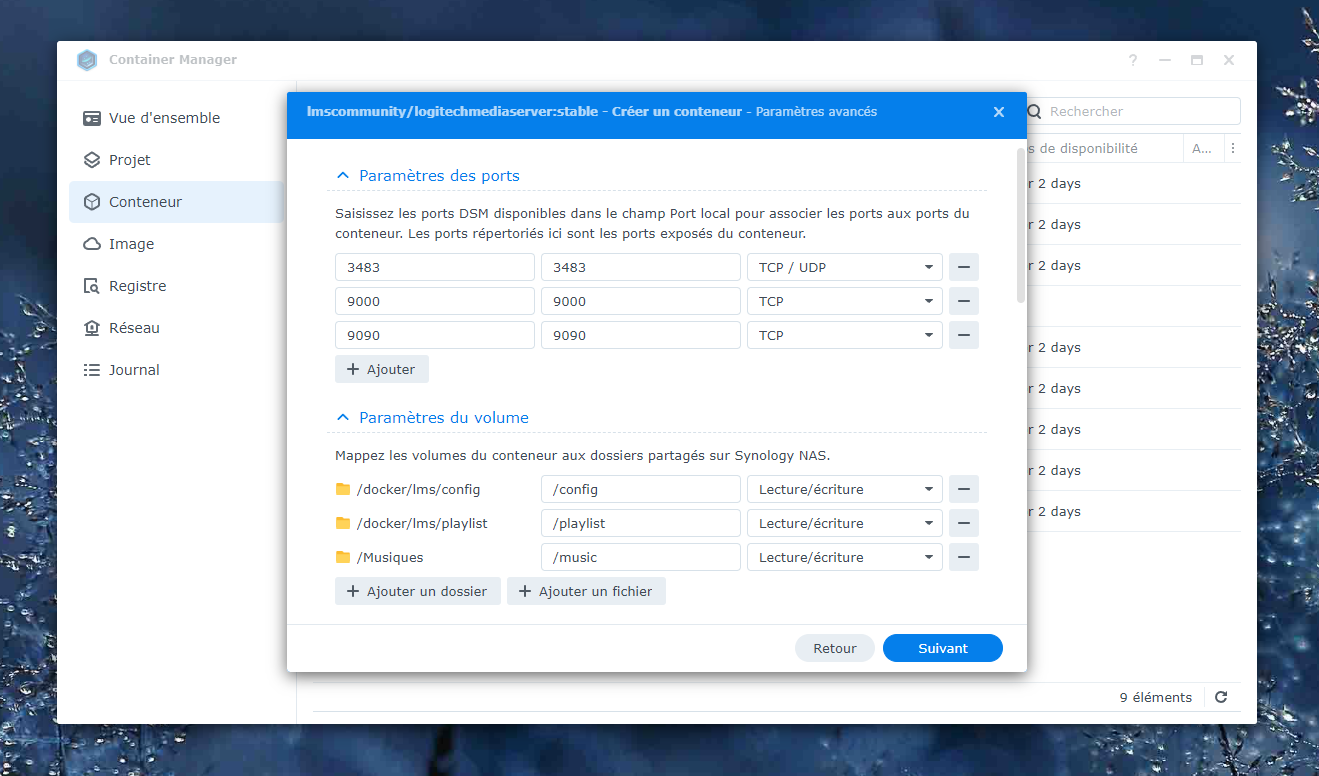Click the /config mount path field
Image resolution: width=1319 pixels, height=776 pixels.
(641, 489)
